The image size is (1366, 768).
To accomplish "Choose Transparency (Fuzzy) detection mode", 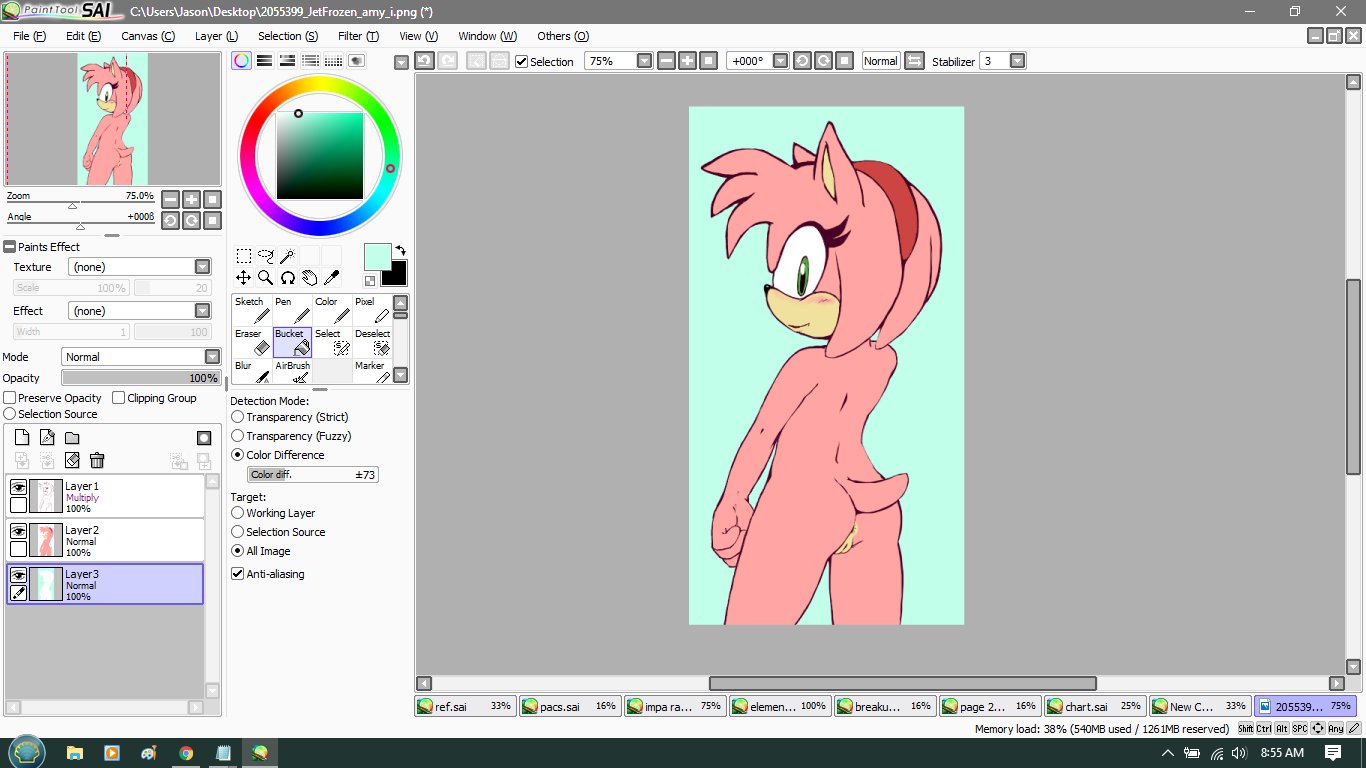I will [238, 436].
